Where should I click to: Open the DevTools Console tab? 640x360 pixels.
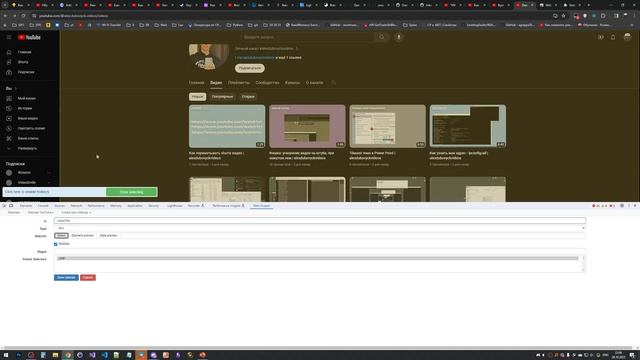tap(43, 206)
